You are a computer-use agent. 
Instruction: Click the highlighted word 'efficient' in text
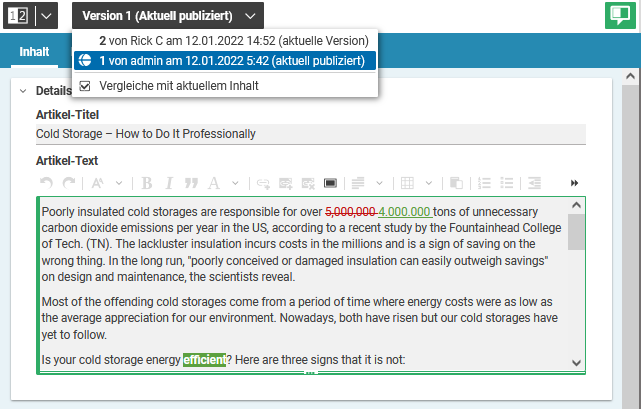point(203,360)
